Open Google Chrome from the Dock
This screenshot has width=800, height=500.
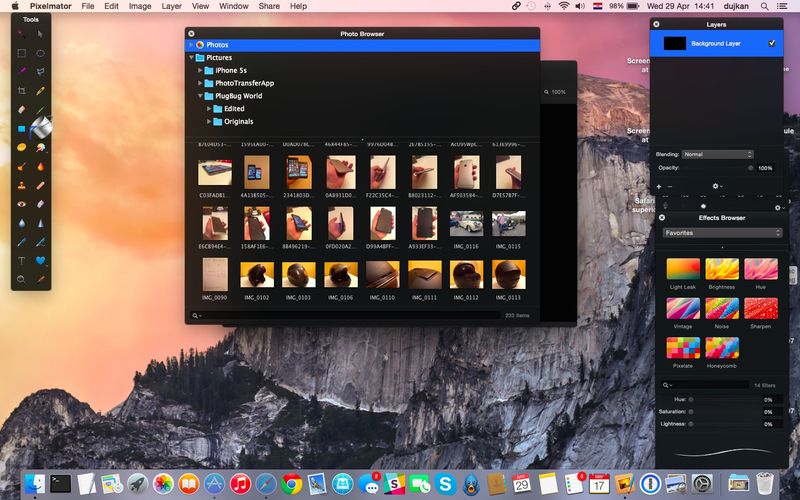click(291, 484)
